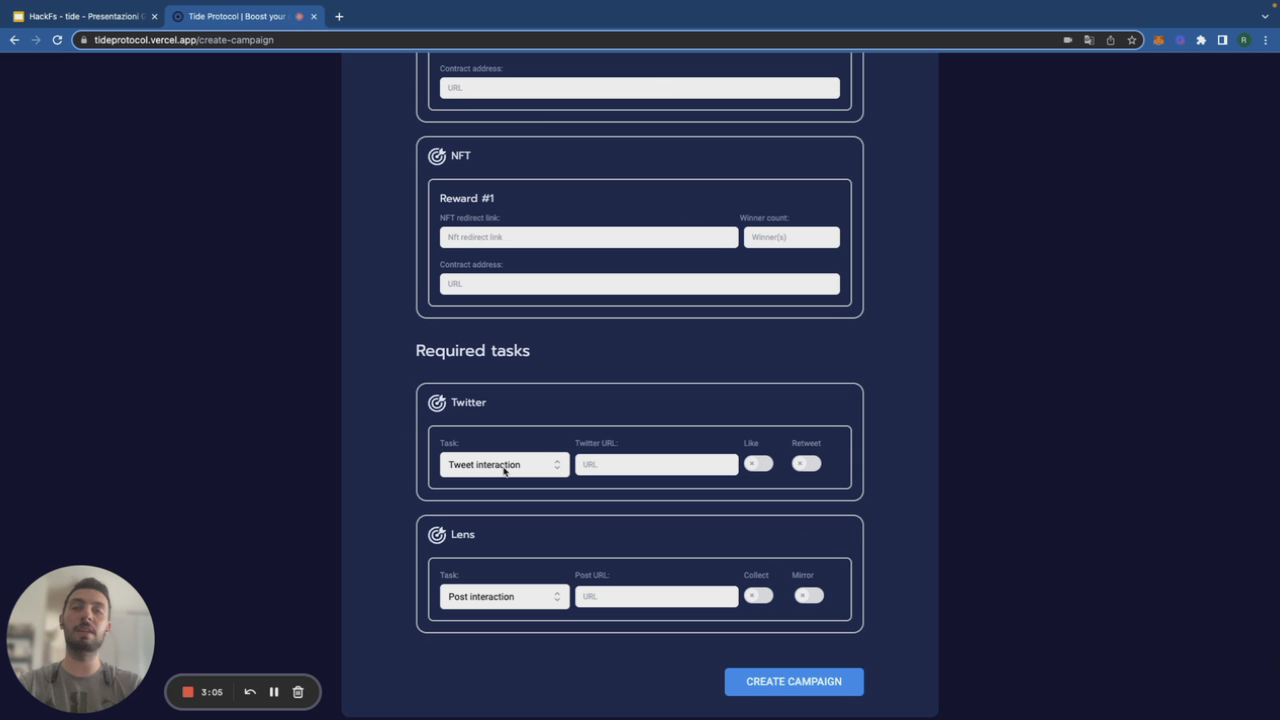Click the Required tasks heading
1280x720 pixels.
pos(472,351)
